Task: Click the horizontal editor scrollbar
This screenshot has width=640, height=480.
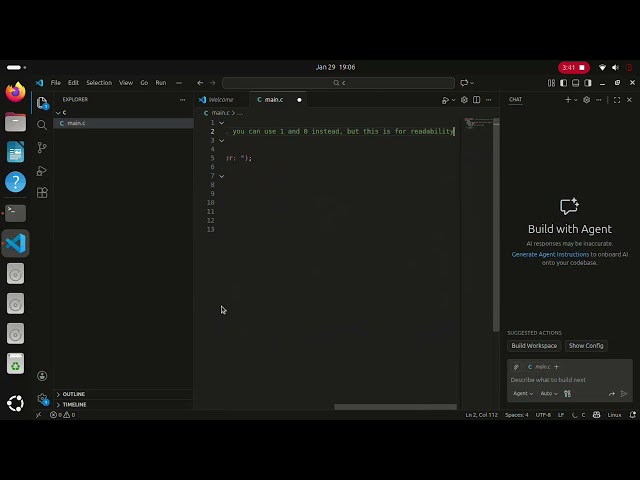Action: click(x=395, y=407)
